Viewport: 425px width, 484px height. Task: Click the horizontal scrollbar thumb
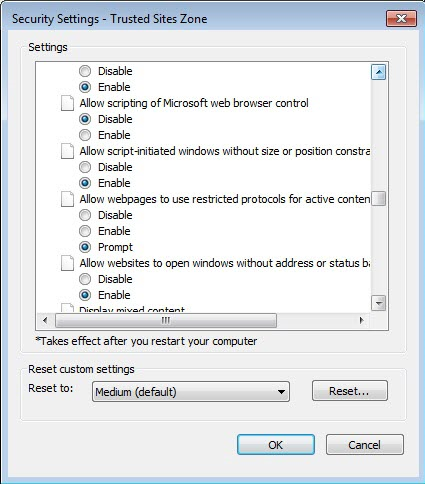tap(166, 320)
